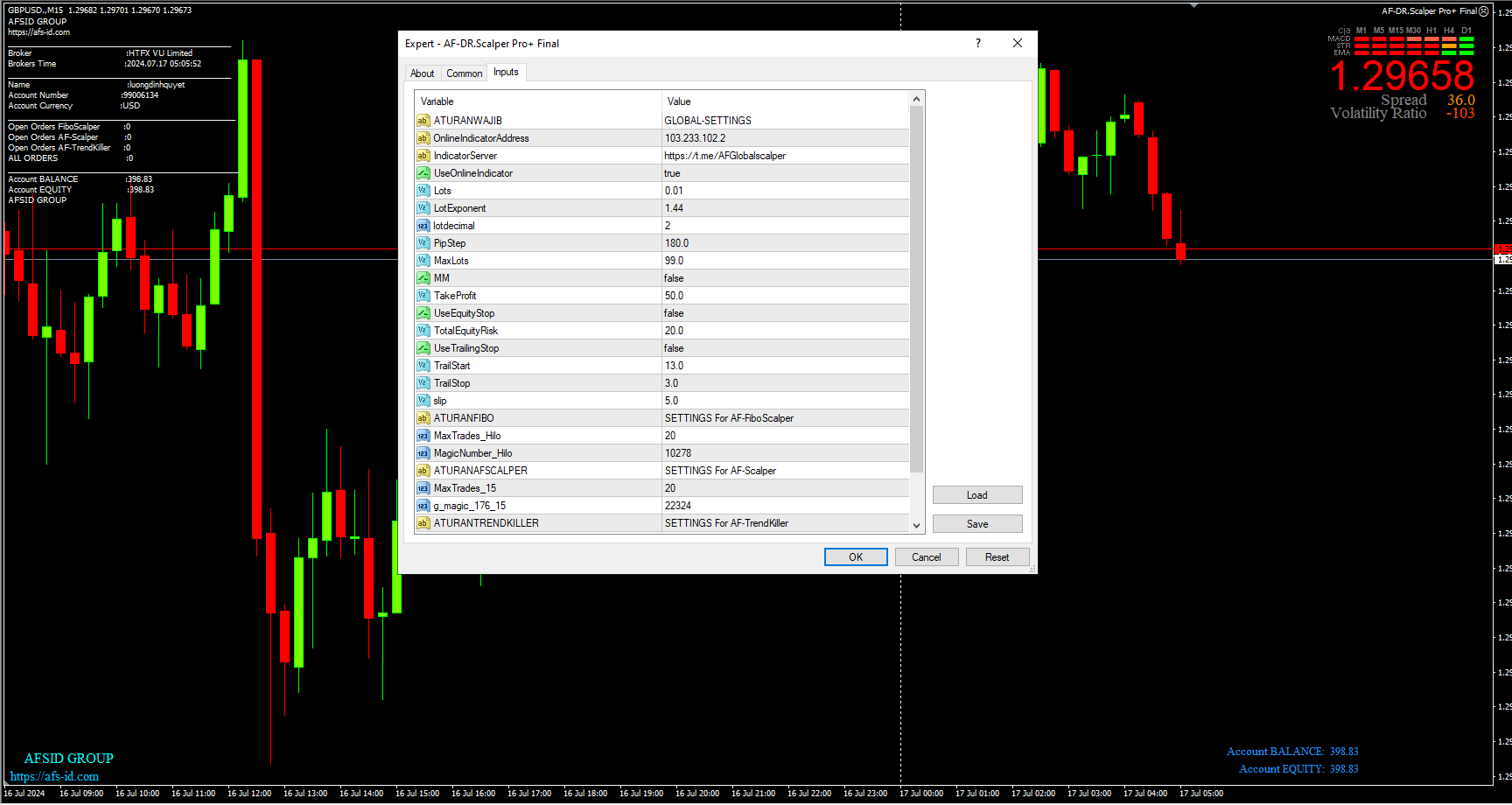The height and width of the screenshot is (805, 1512).
Task: Click the integer icon beside lotdecimal
Action: (x=423, y=226)
